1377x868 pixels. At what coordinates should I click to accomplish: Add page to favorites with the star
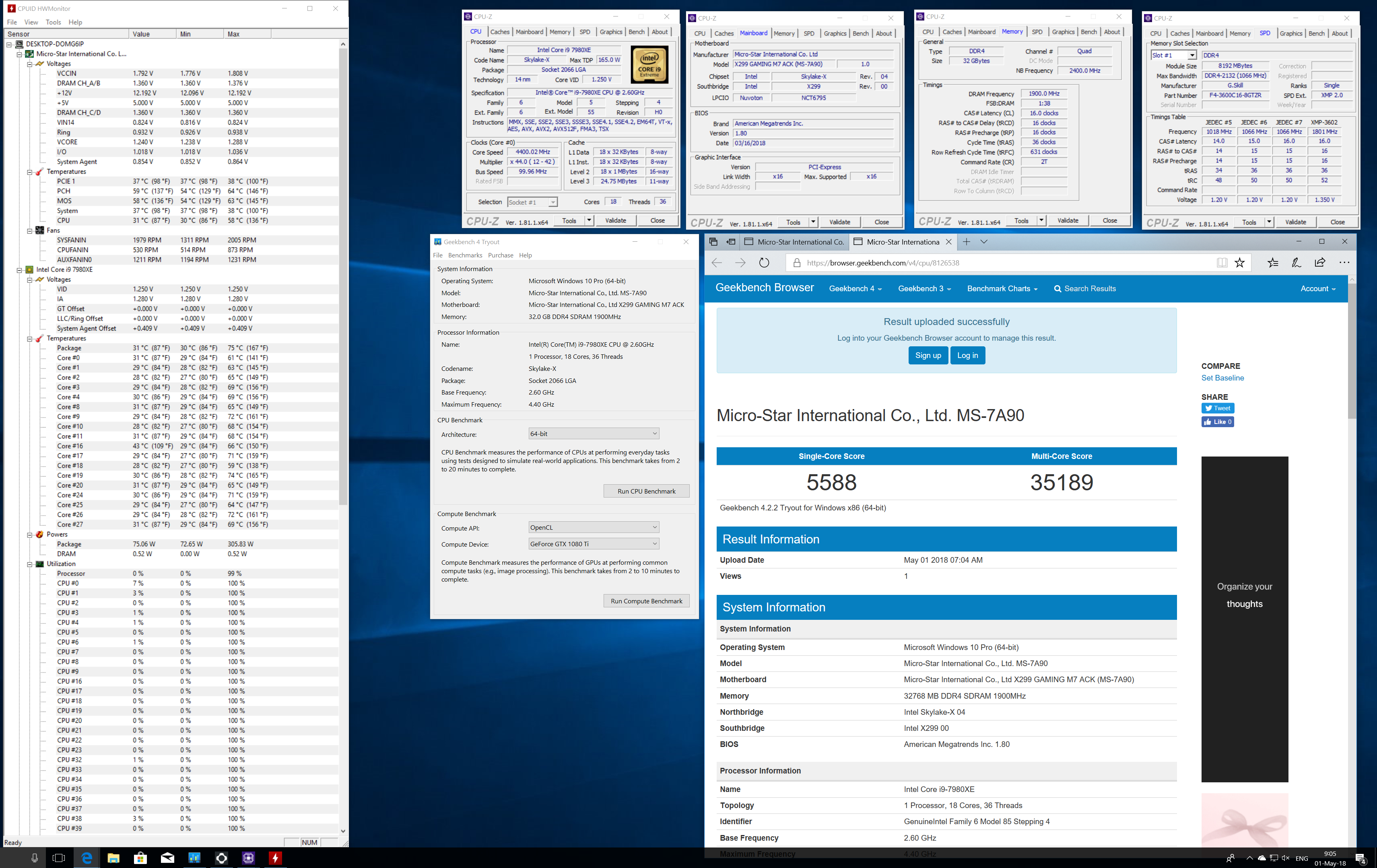[1240, 263]
